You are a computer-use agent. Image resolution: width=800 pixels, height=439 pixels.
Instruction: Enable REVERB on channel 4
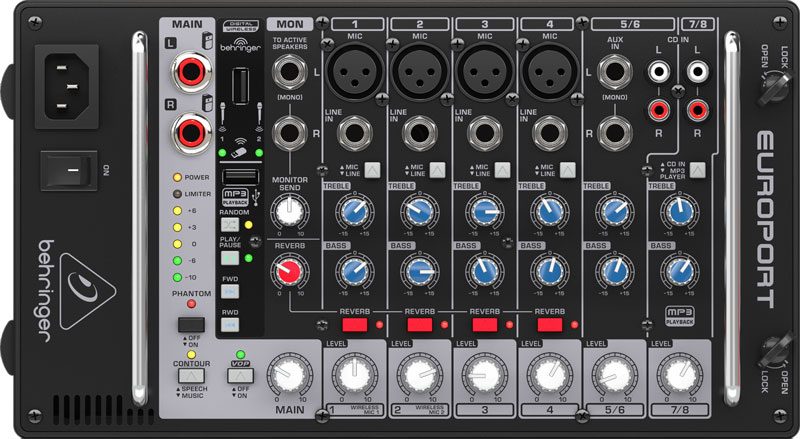pos(550,325)
